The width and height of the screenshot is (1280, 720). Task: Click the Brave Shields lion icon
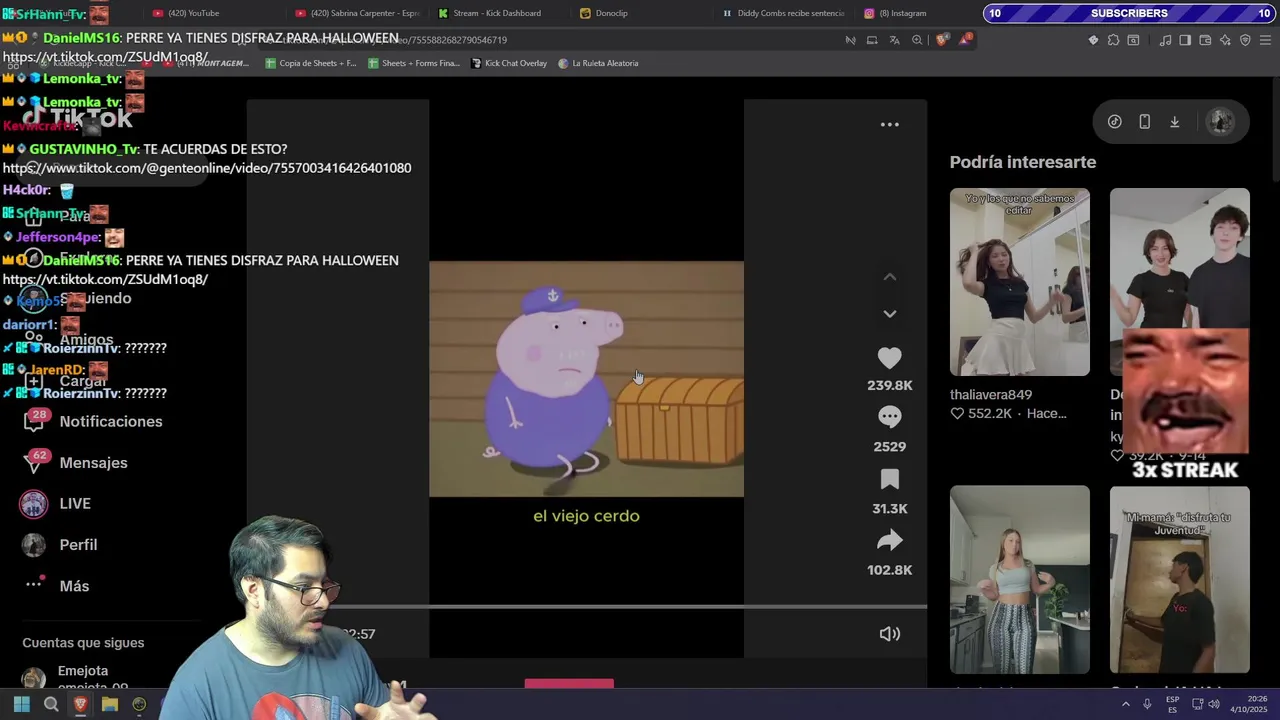point(942,40)
